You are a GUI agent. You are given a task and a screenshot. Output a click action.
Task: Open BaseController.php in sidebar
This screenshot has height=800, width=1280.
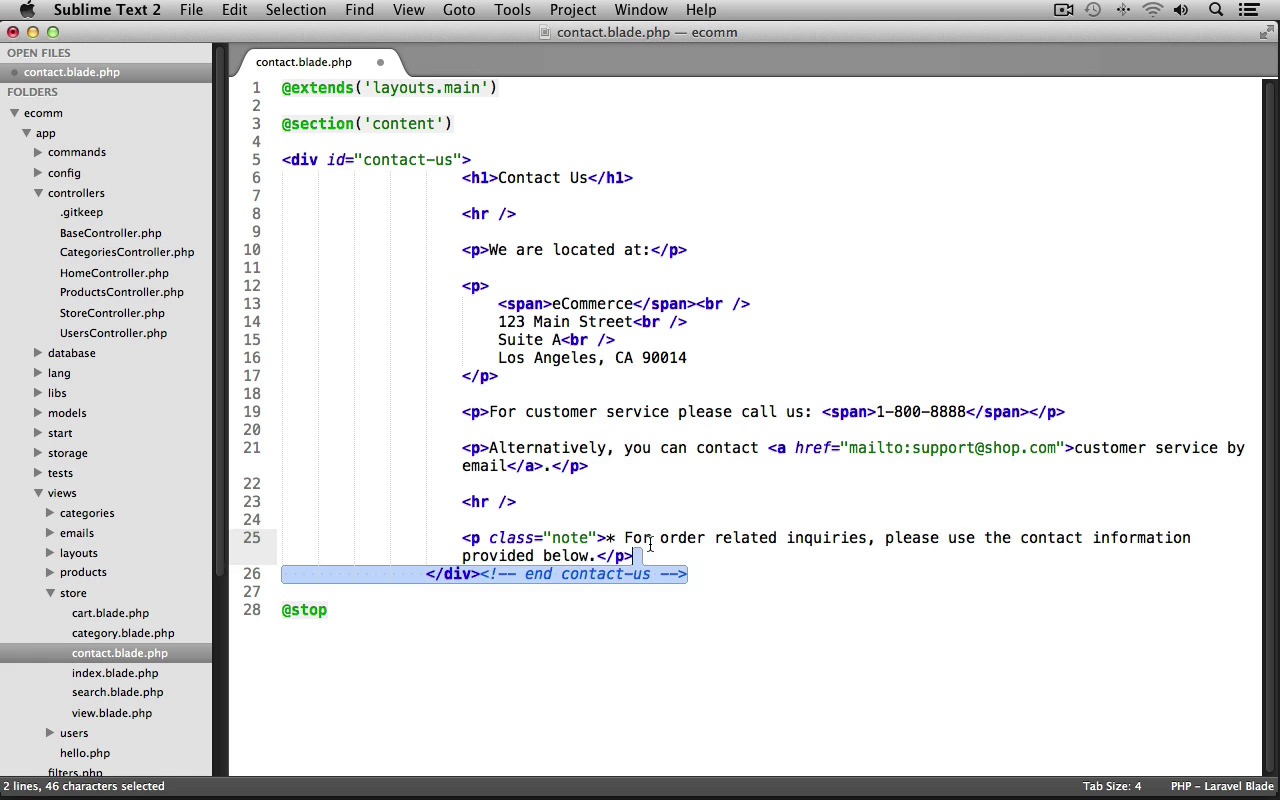click(x=110, y=233)
